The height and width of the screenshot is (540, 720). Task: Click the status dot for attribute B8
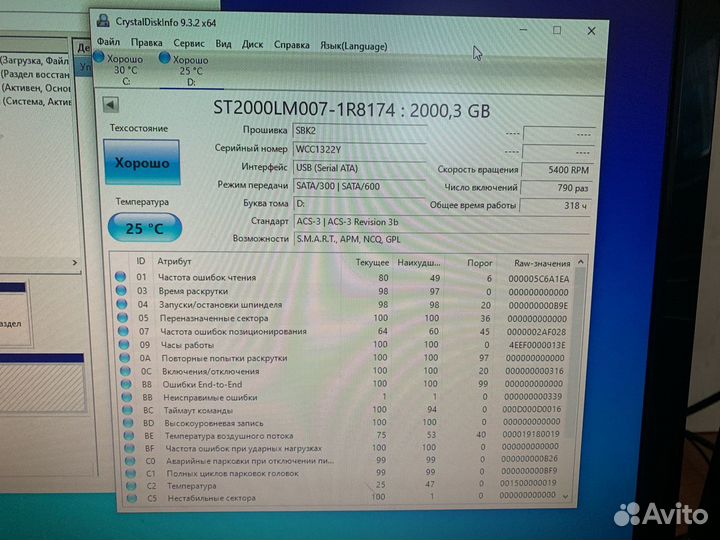[x=126, y=384]
